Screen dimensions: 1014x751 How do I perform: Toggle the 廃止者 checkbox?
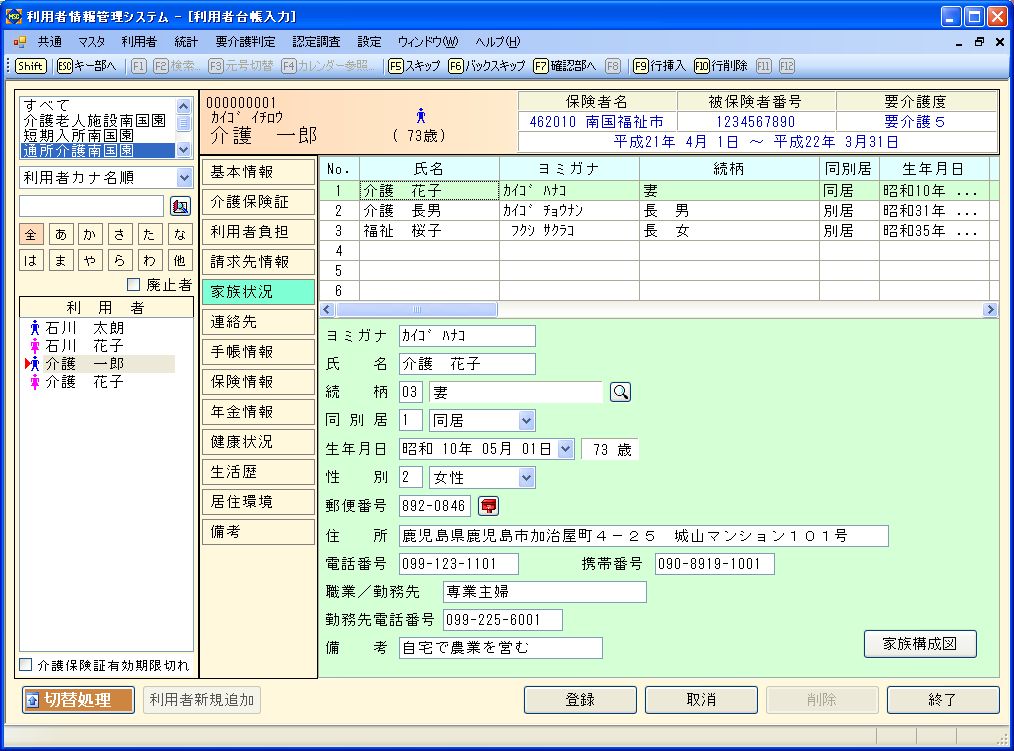coord(134,286)
